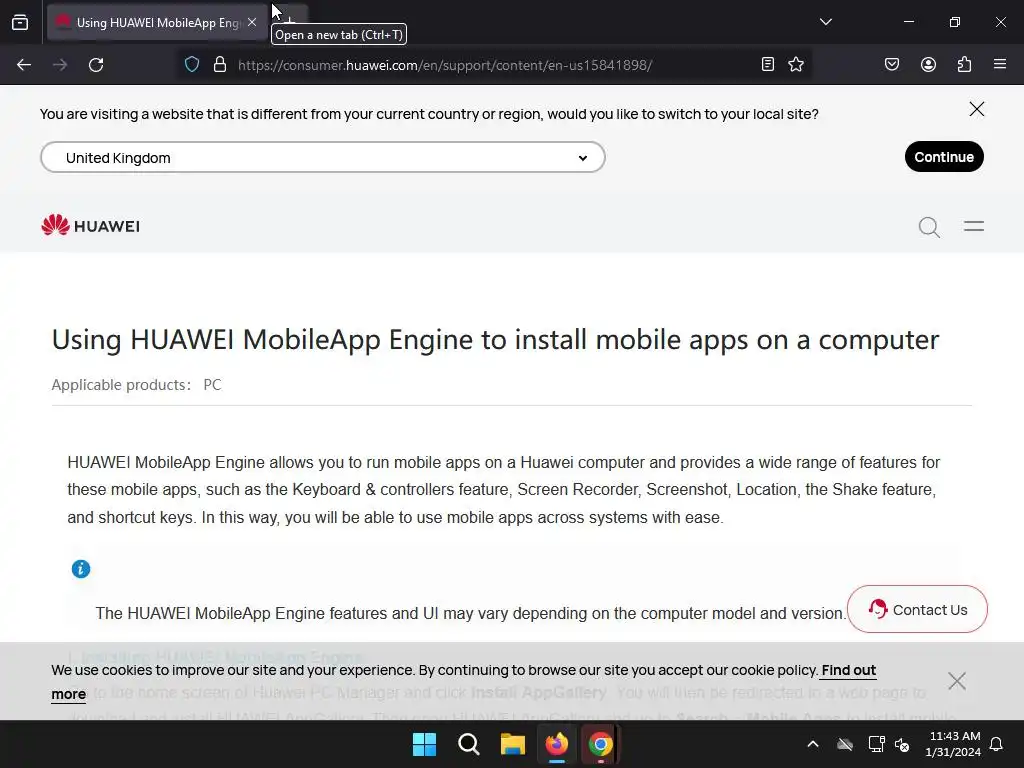The height and width of the screenshot is (768, 1024).
Task: Click the OneDrive cloud tray icon
Action: pyautogui.click(x=845, y=744)
